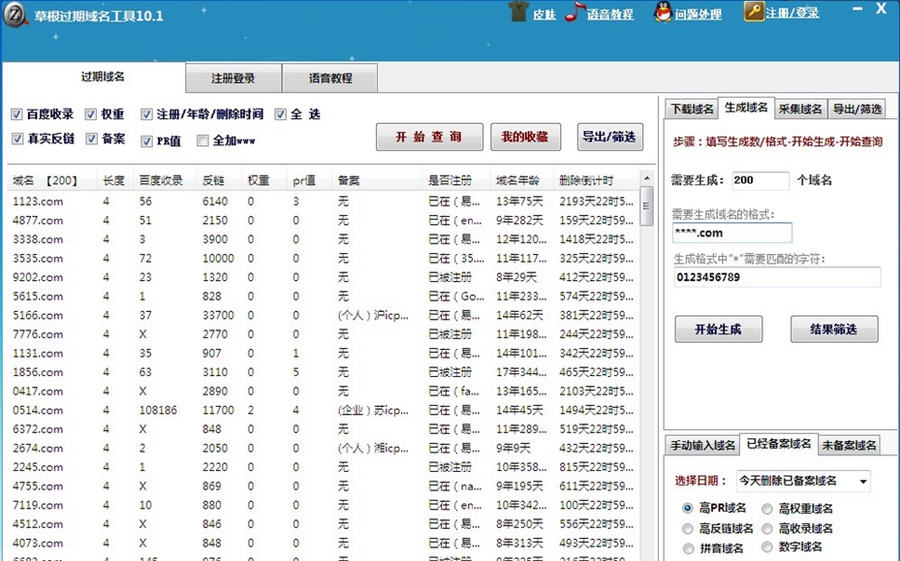Screen dimensions: 900x561
Task: Click the music note voice tutorial icon
Action: pyautogui.click(x=573, y=13)
